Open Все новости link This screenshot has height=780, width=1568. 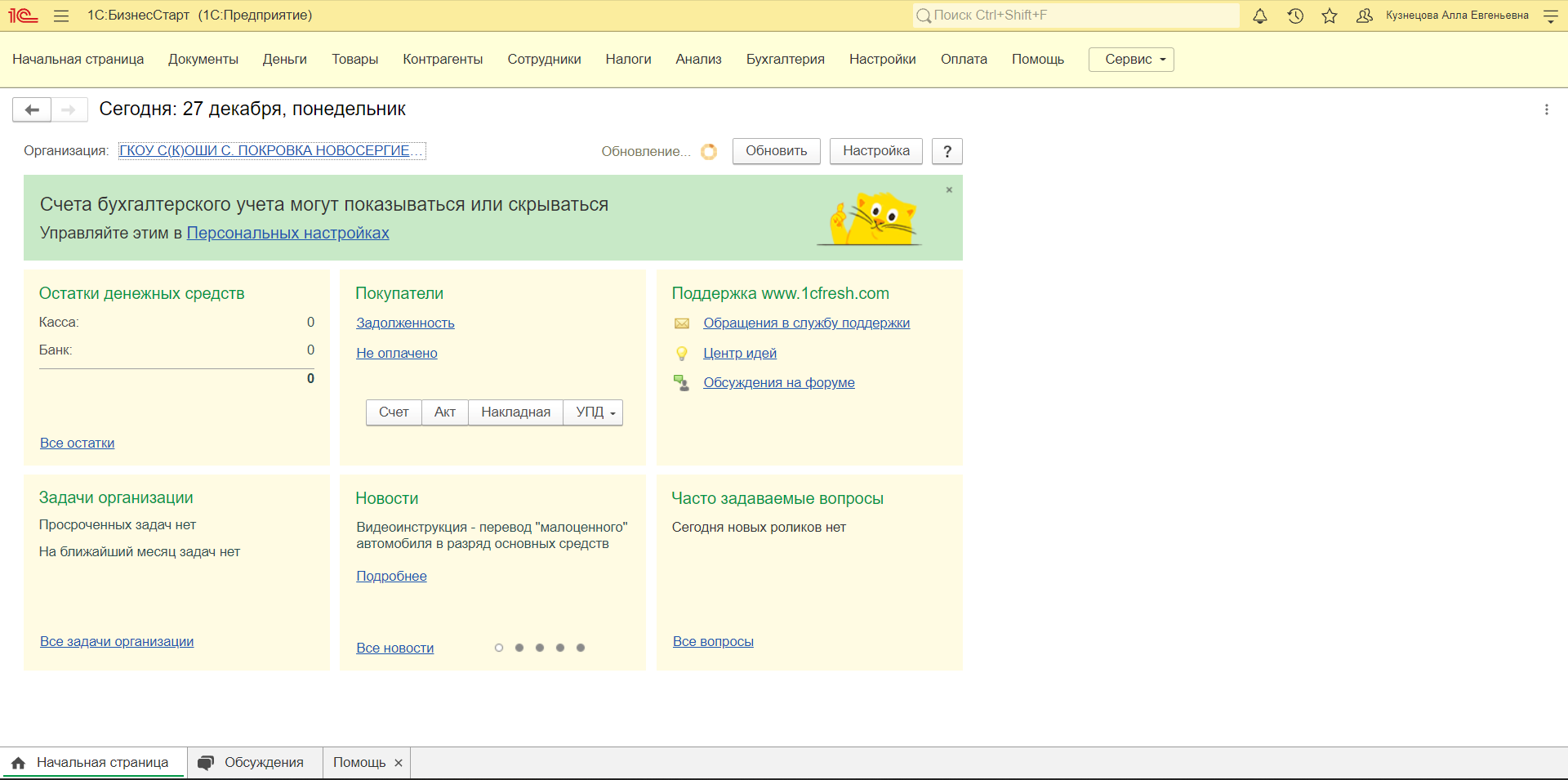pos(395,649)
